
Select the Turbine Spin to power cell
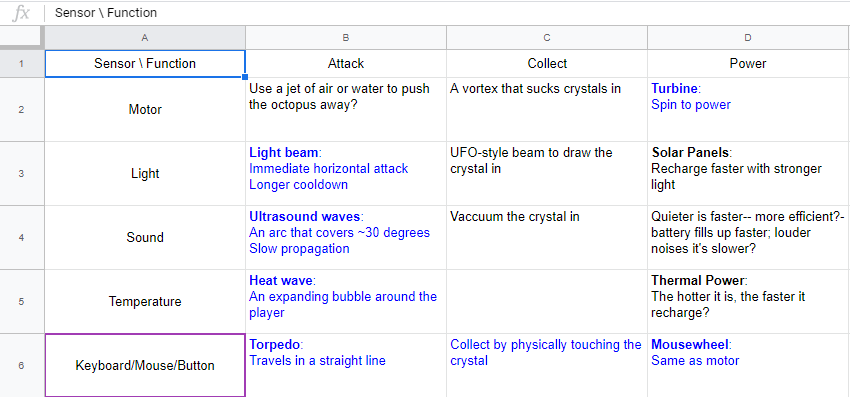pos(749,110)
